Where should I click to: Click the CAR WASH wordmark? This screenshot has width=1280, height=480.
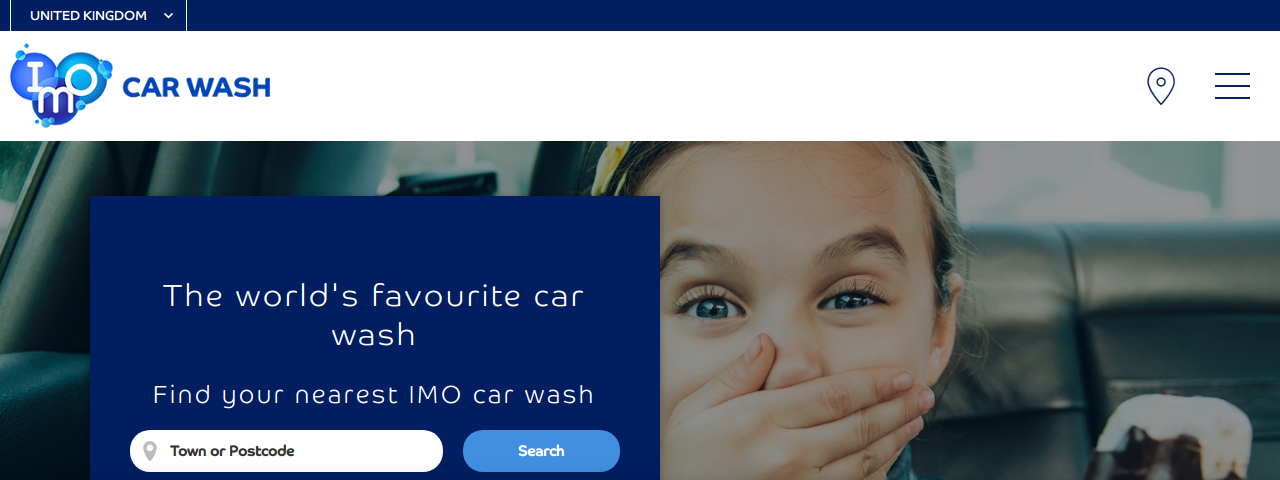(x=196, y=88)
